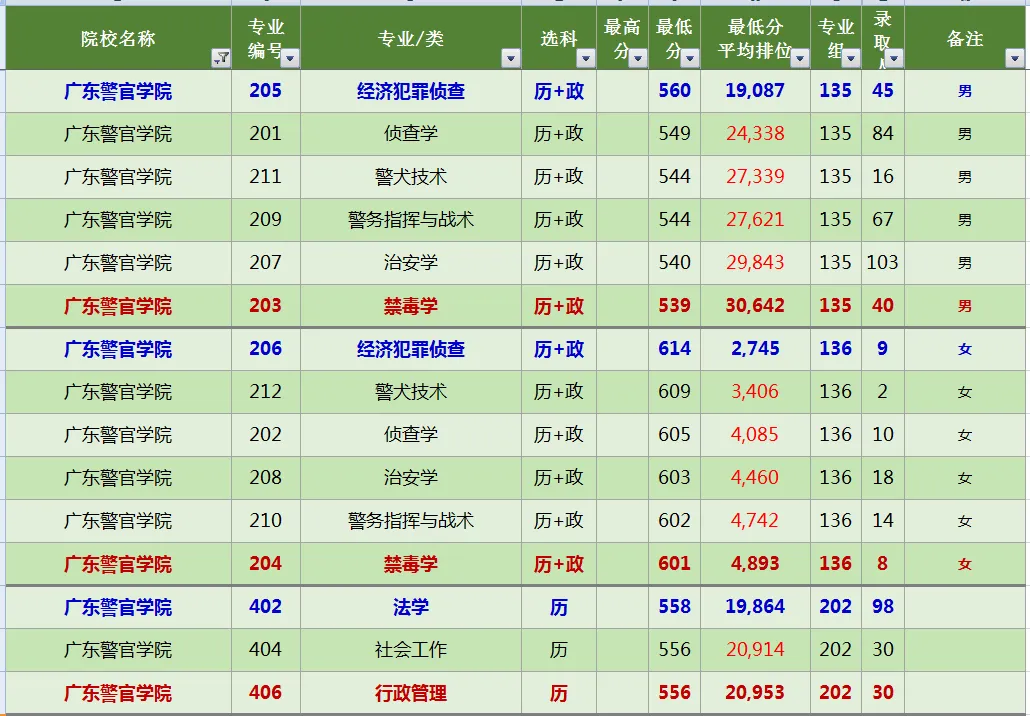Screen dimensions: 1030x716
Task: Select the major code cell 203
Action: pyautogui.click(x=265, y=305)
